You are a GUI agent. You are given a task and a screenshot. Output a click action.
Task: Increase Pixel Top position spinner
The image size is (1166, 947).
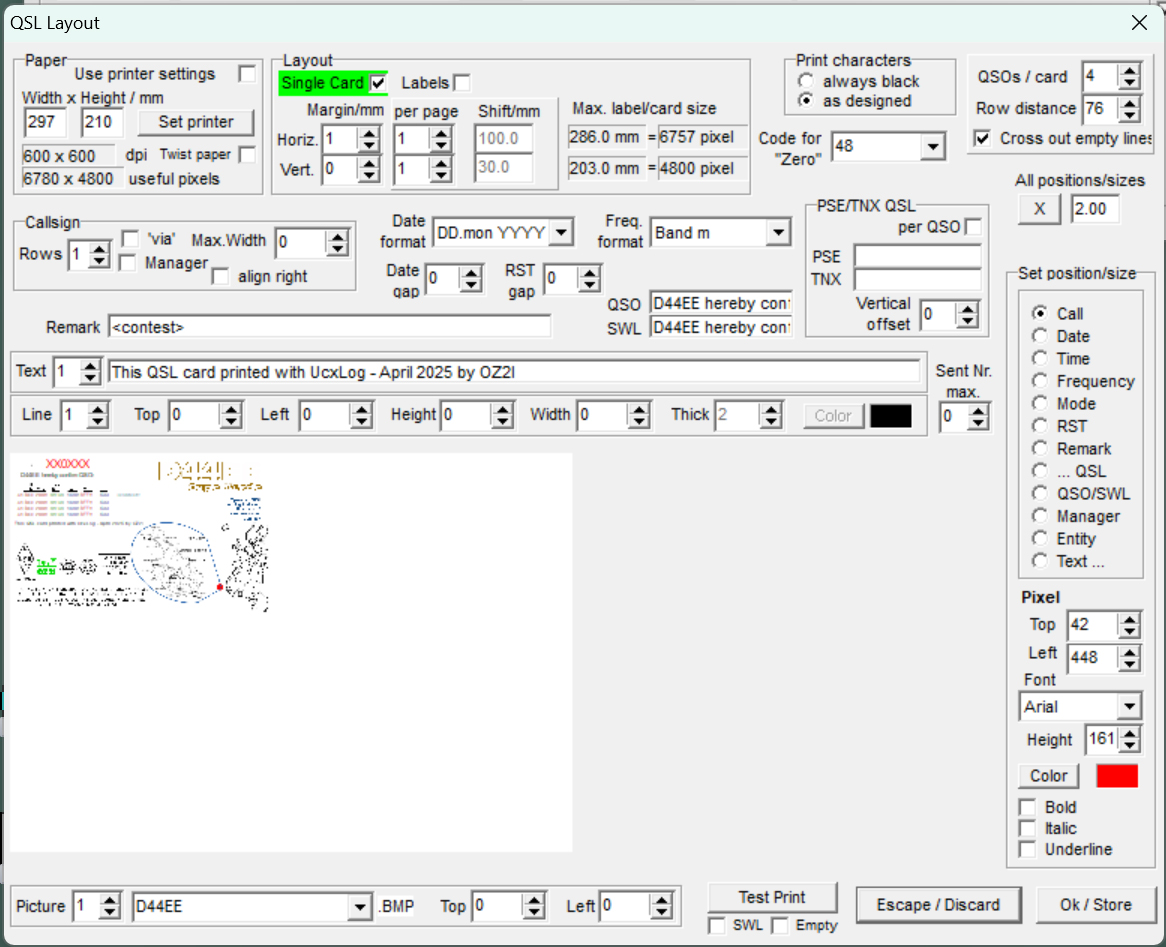point(1129,620)
